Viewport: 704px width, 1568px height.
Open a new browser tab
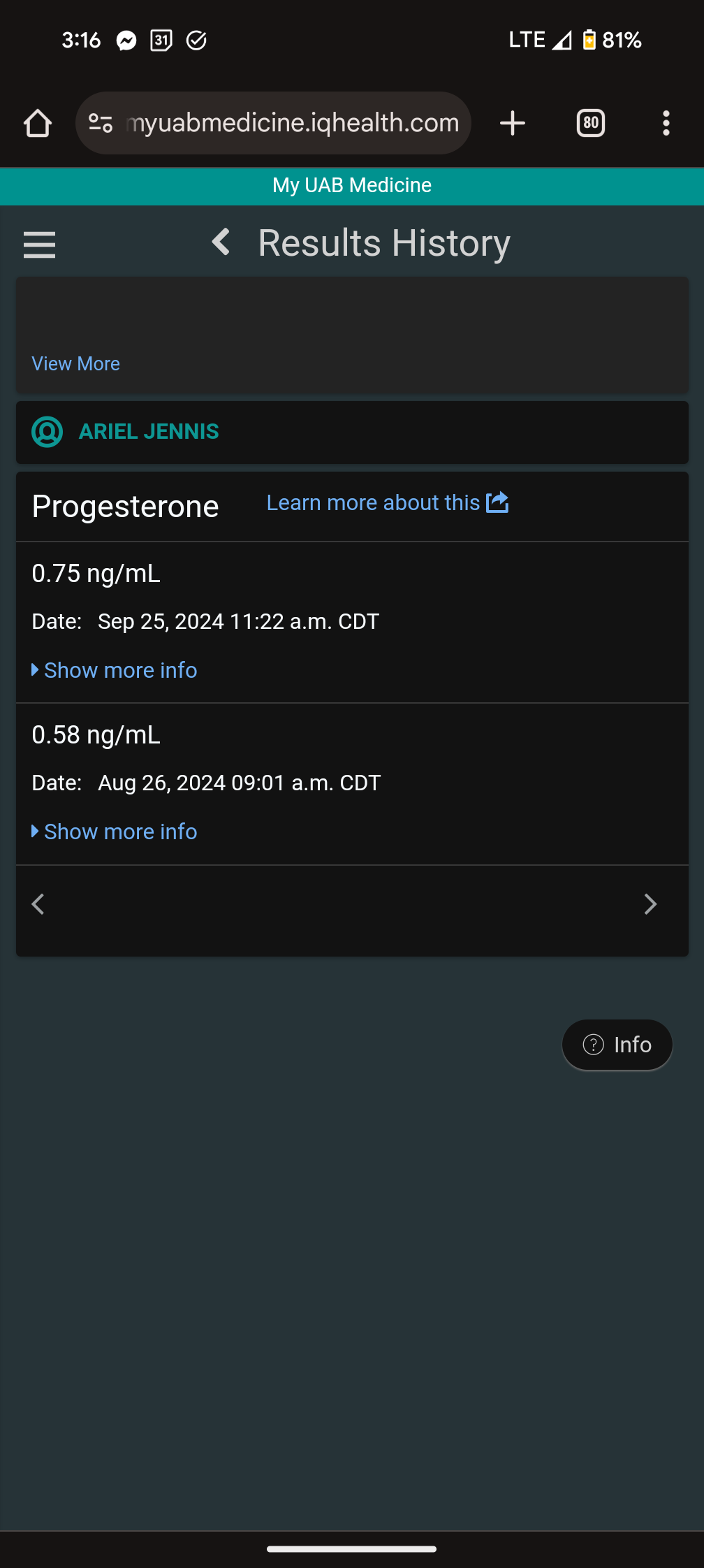pos(513,124)
